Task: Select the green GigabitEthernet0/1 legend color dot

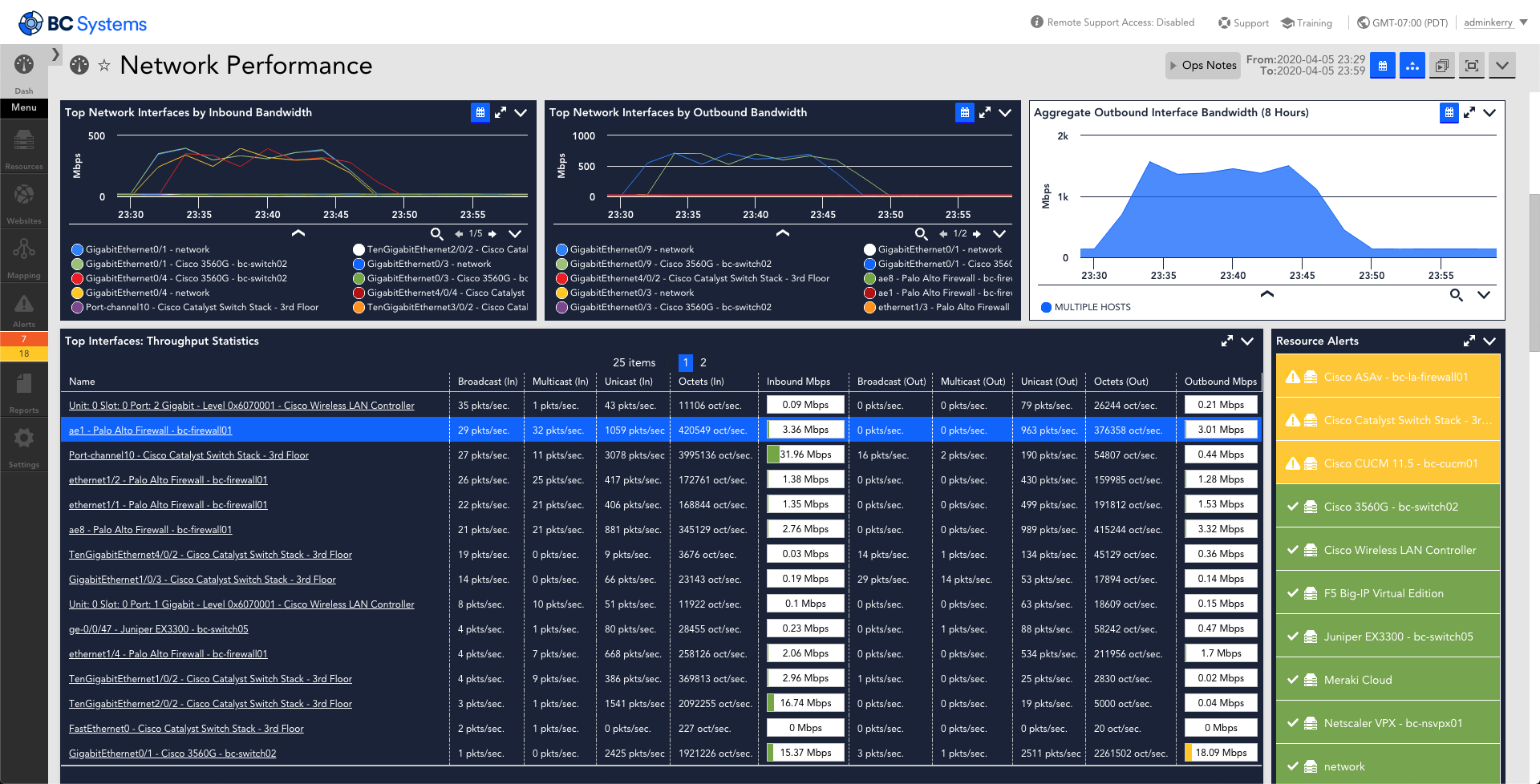Action: pyautogui.click(x=77, y=264)
